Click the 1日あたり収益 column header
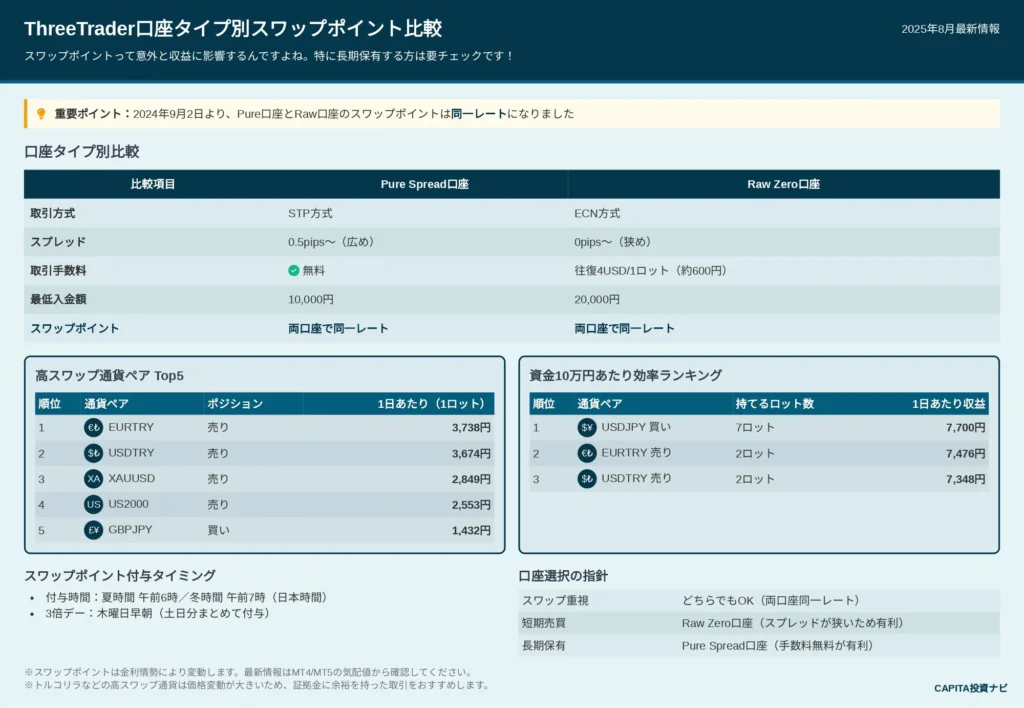This screenshot has height=708, width=1024. tap(949, 404)
